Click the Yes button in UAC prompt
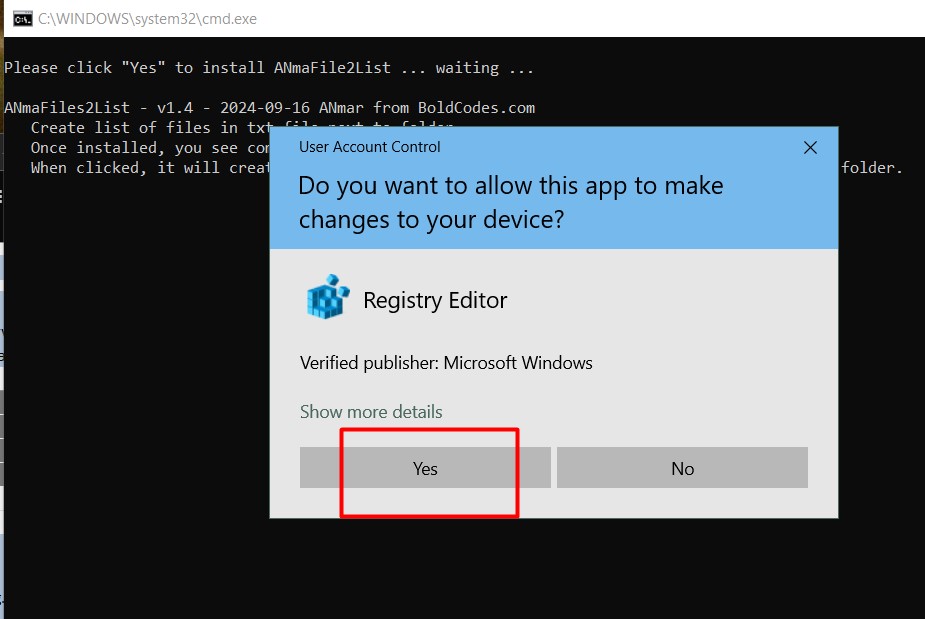The width and height of the screenshot is (925, 619). [425, 468]
